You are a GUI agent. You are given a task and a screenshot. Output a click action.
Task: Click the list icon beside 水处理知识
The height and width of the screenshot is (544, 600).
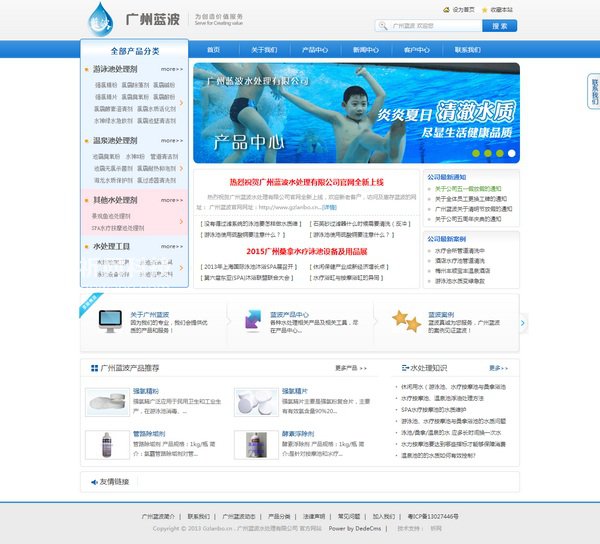point(405,368)
